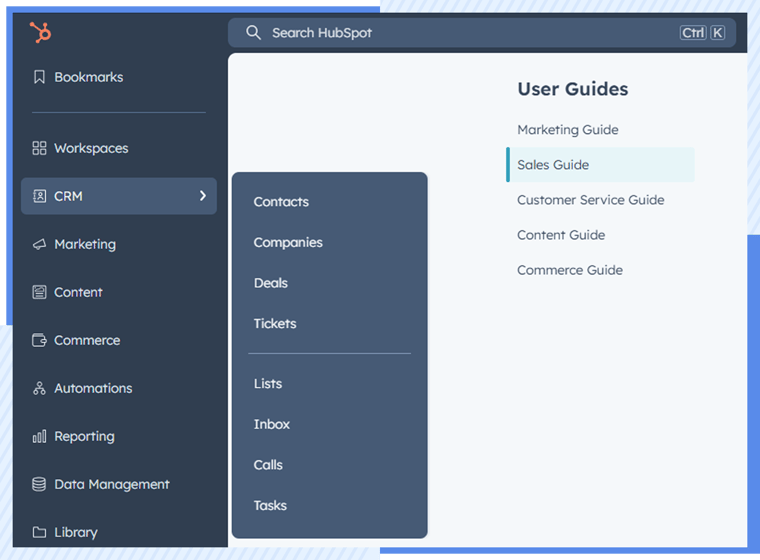Select the highlighted Sales Guide
Viewport: 760px width, 560px height.
point(600,165)
